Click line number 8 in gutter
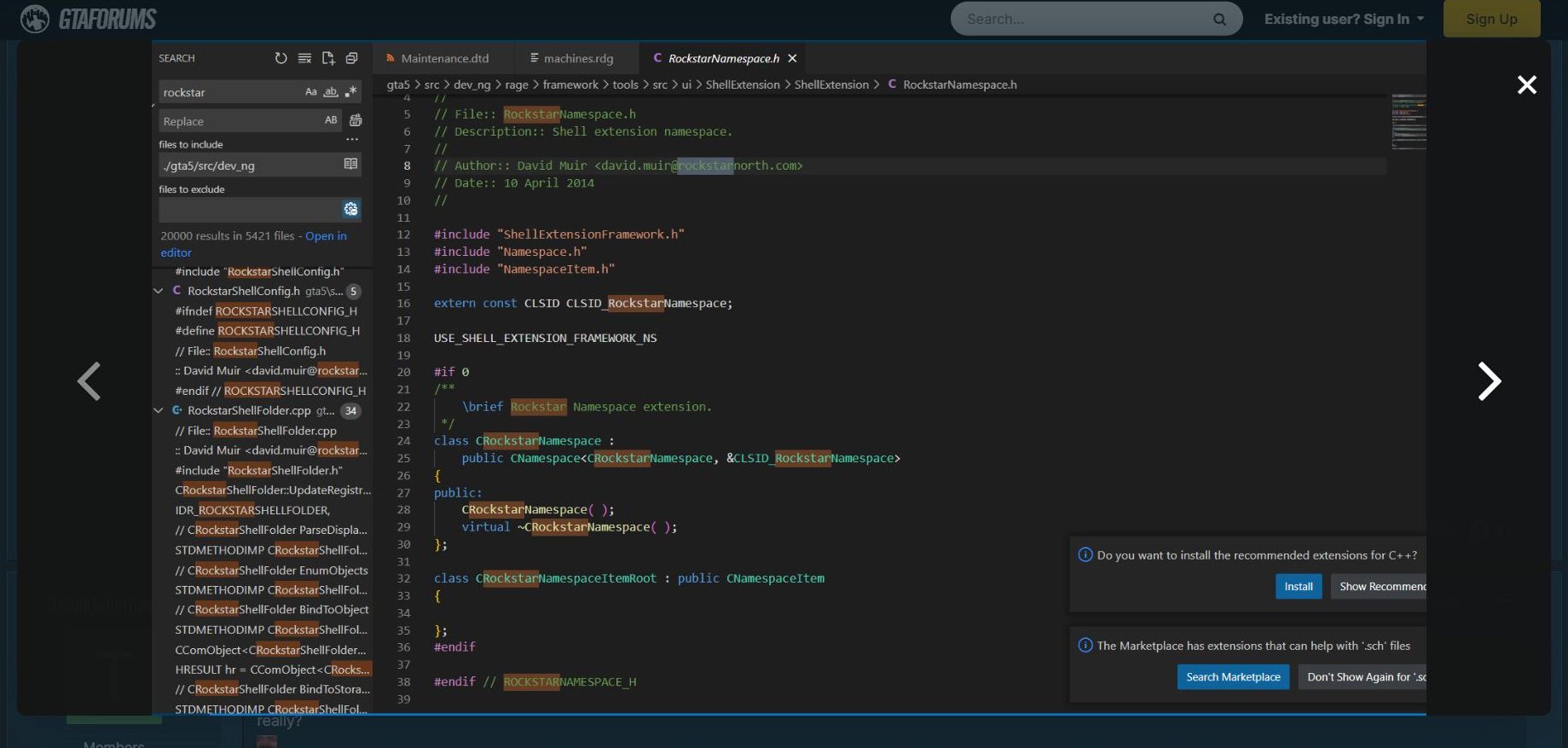 407,165
